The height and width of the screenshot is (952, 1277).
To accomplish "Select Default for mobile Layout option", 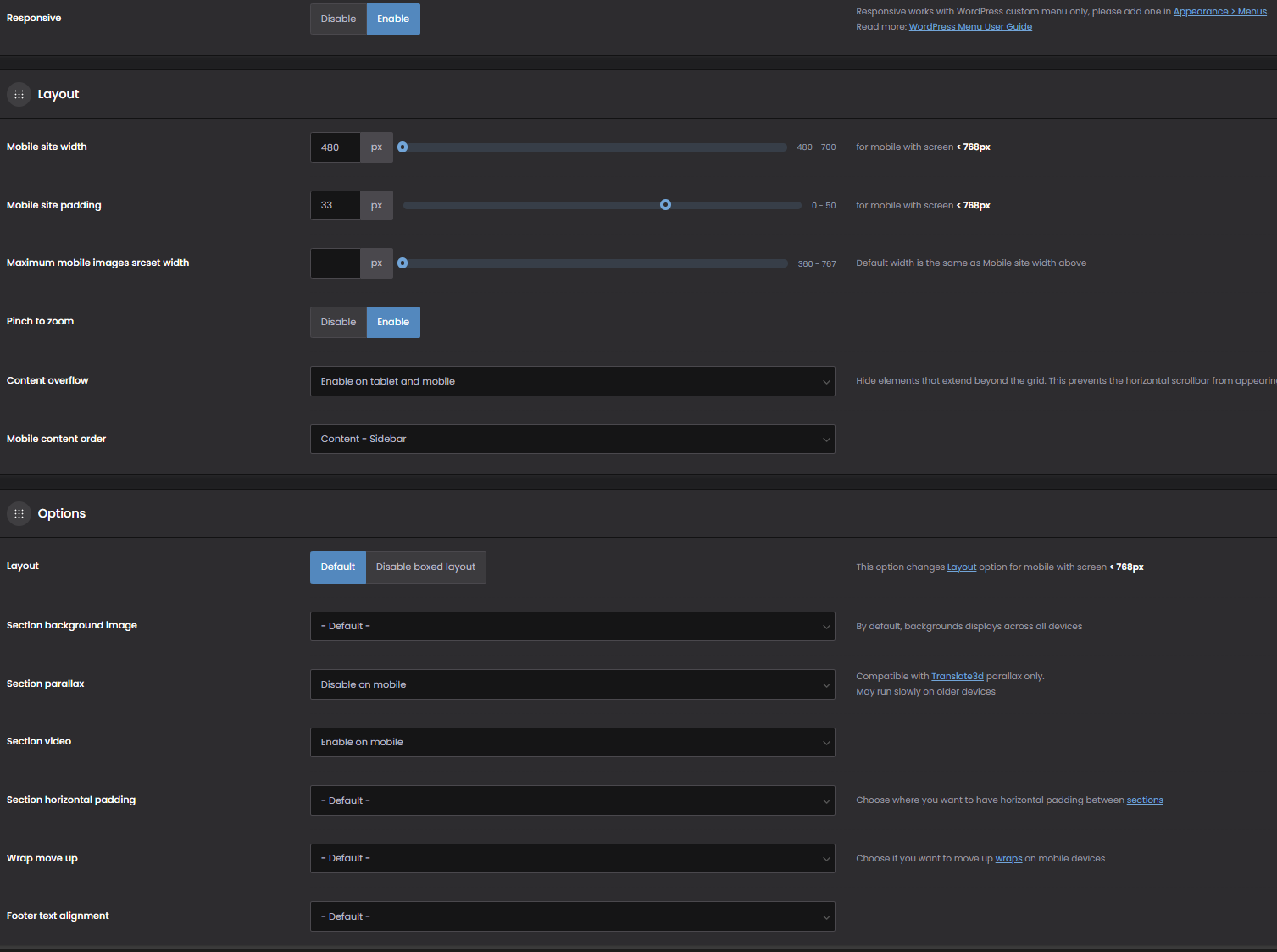I will 338,567.
